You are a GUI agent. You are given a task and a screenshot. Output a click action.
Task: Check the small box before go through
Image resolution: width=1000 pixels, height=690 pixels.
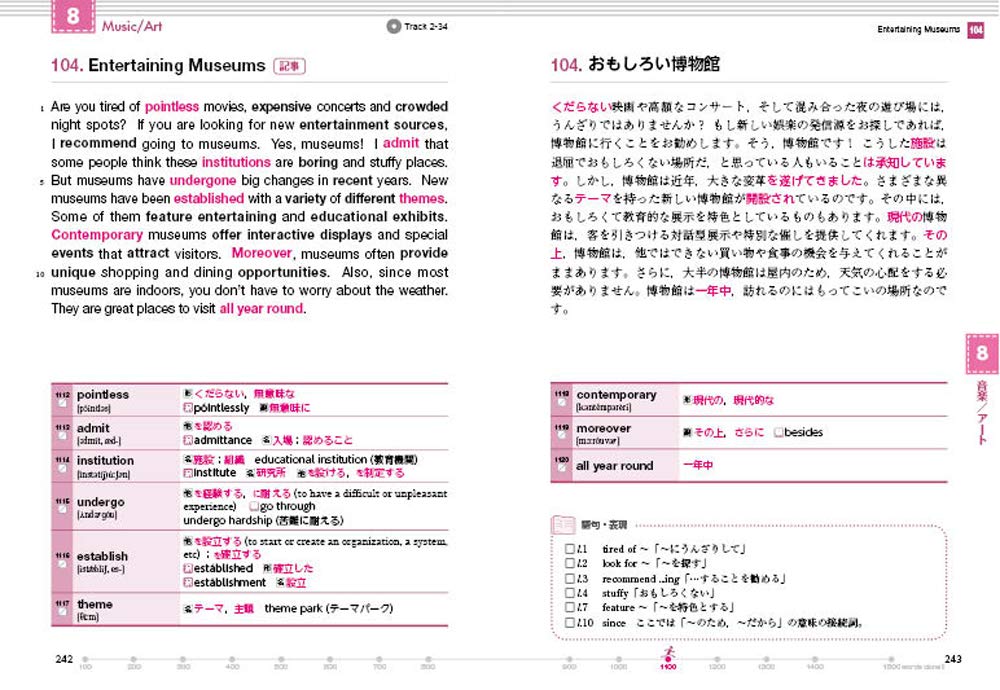click(254, 506)
